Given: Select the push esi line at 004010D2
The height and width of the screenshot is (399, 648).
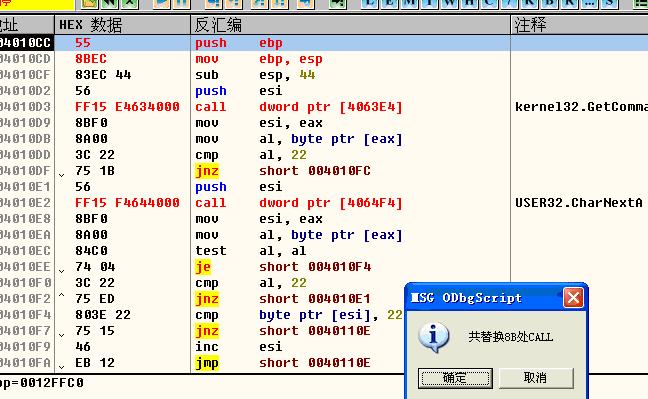Looking at the screenshot, I should pos(239,91).
